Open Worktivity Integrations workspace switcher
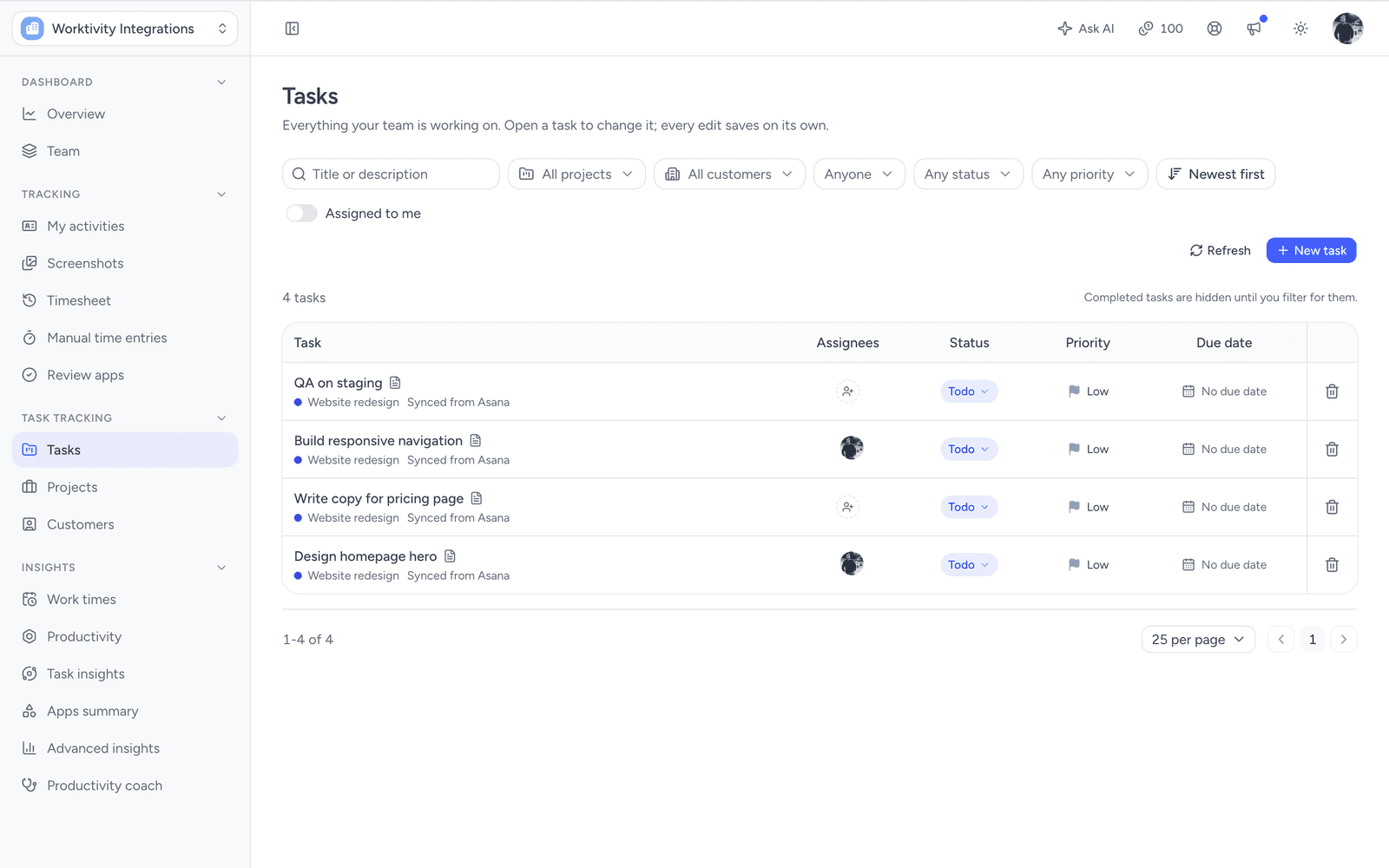Image resolution: width=1389 pixels, height=868 pixels. click(x=125, y=29)
